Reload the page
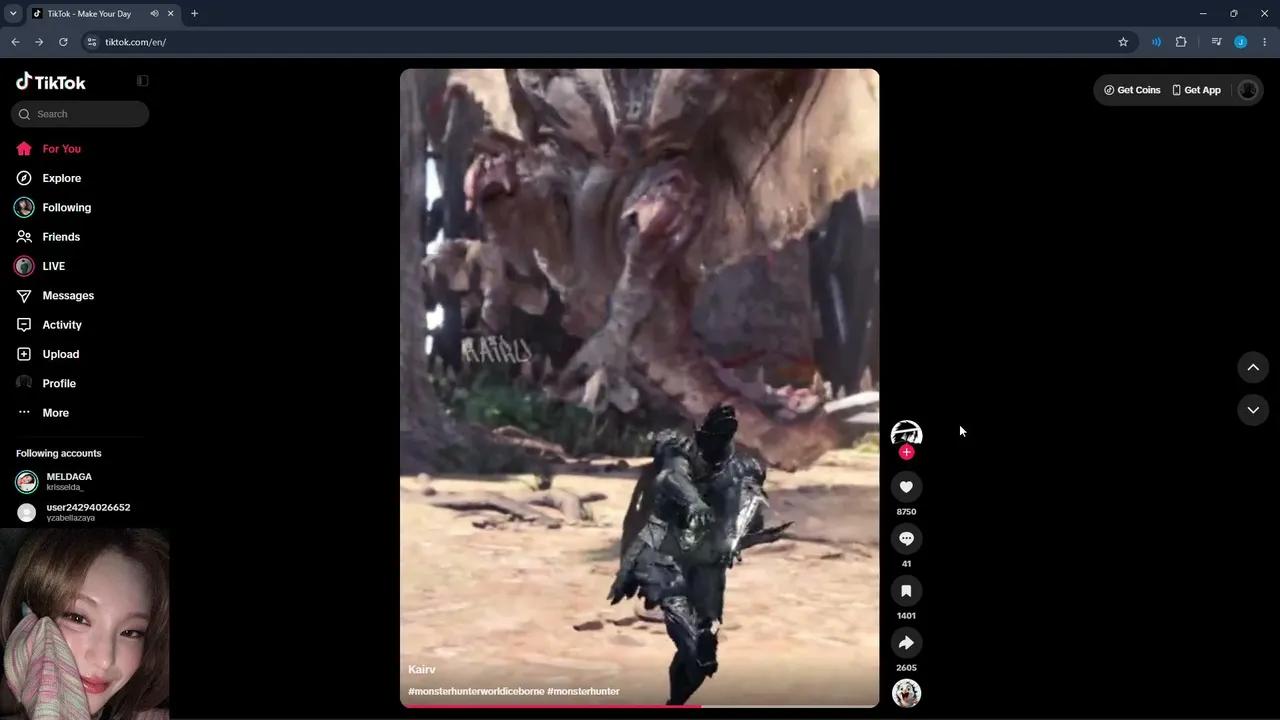The height and width of the screenshot is (720, 1280). coord(63,42)
